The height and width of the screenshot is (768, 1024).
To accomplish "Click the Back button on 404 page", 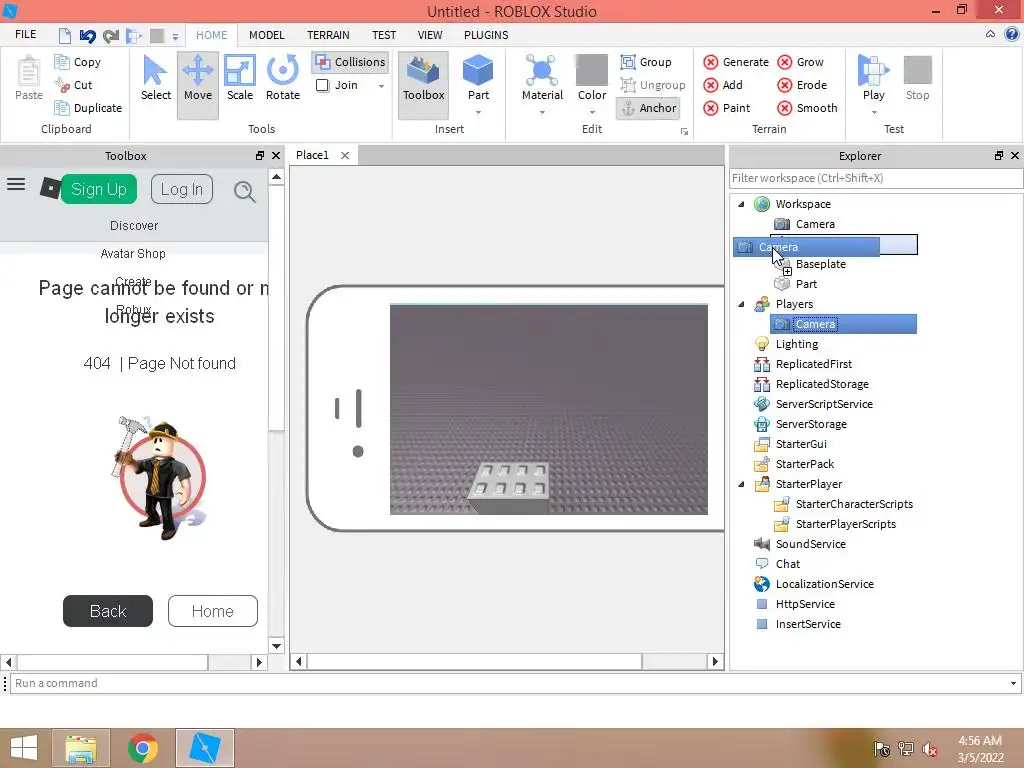I will [x=108, y=611].
